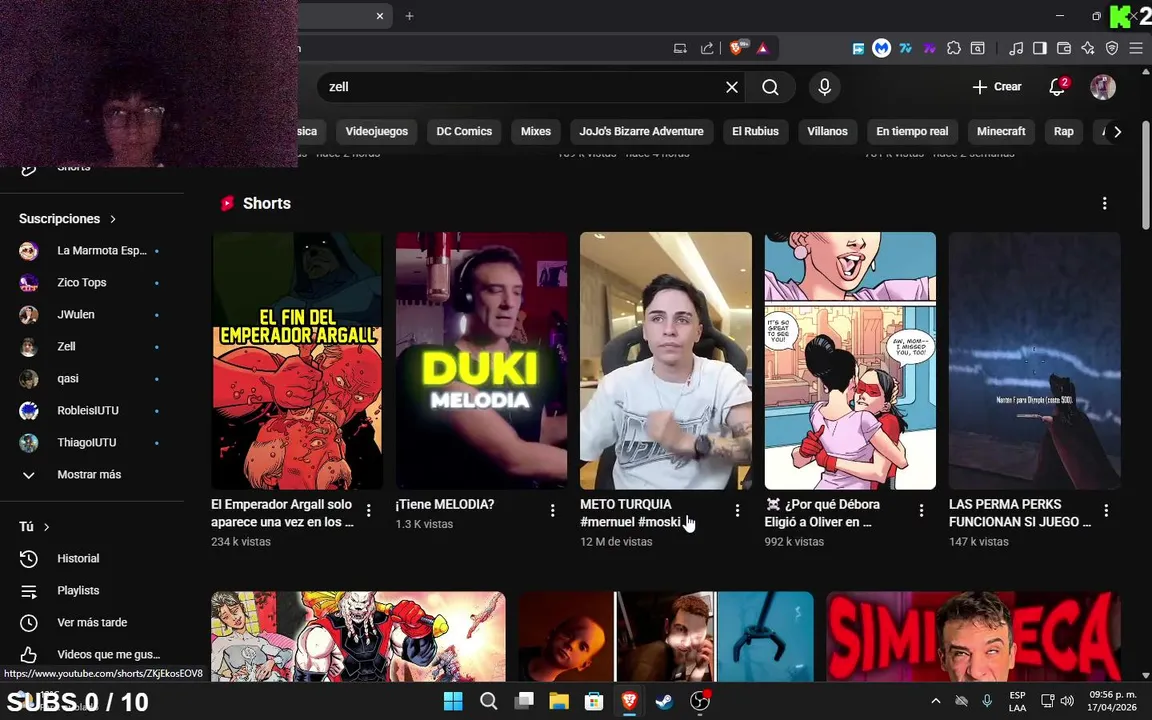Click the search magnifier button

click(770, 87)
